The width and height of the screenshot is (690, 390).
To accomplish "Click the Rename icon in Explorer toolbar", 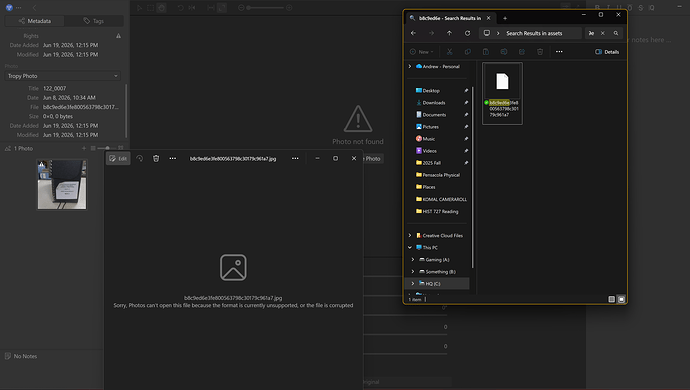I will pos(503,52).
